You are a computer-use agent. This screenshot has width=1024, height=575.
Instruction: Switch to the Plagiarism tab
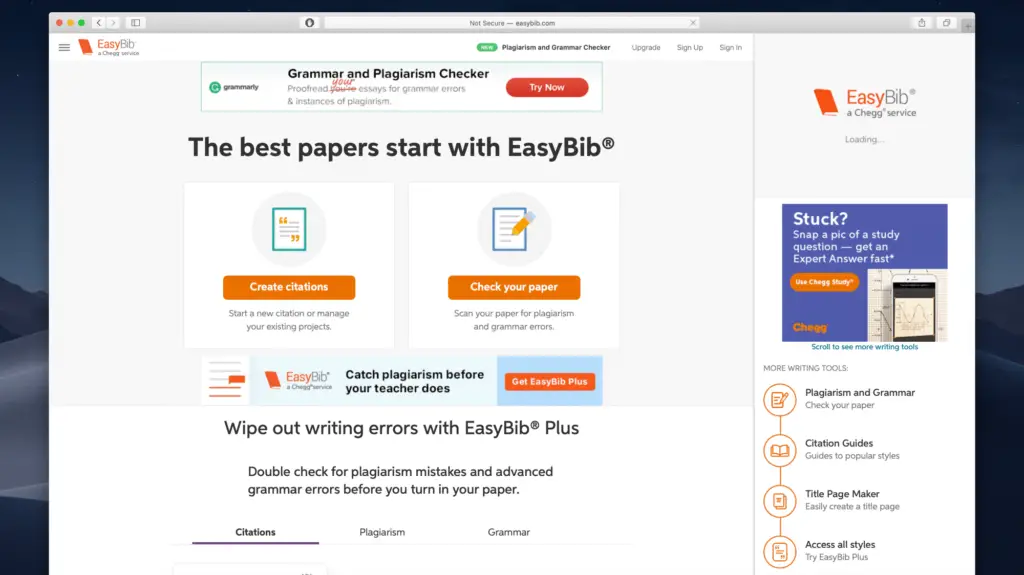pos(382,532)
